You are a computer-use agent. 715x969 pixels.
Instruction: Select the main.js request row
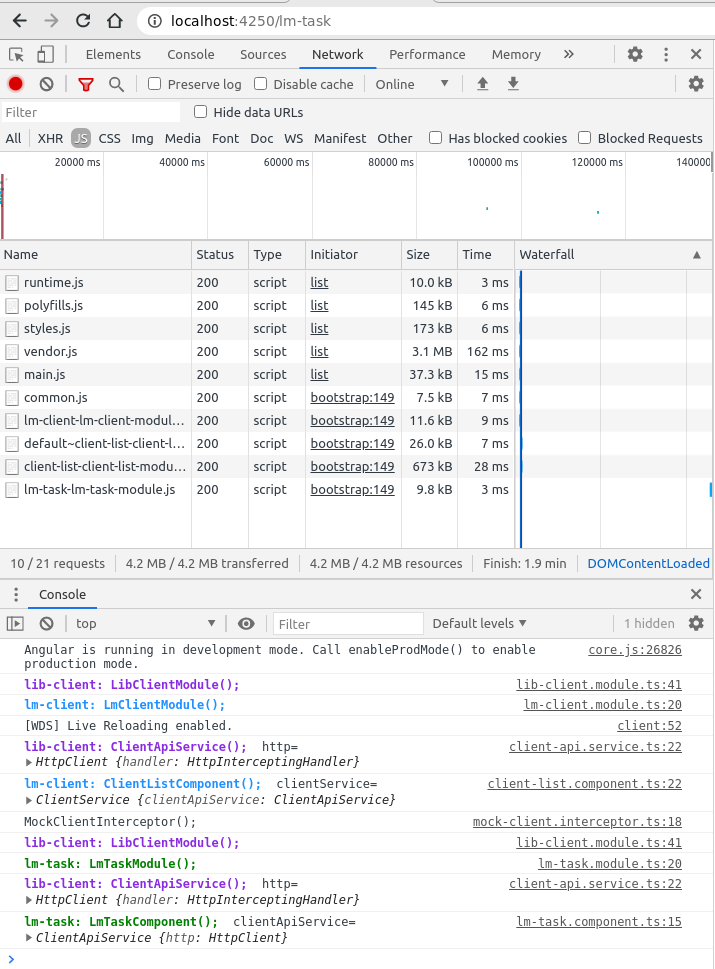point(257,374)
